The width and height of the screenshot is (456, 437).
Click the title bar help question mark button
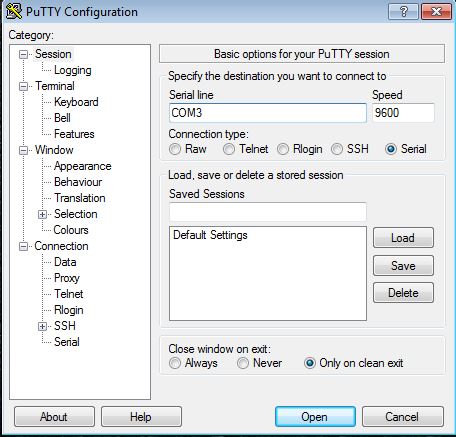point(403,12)
